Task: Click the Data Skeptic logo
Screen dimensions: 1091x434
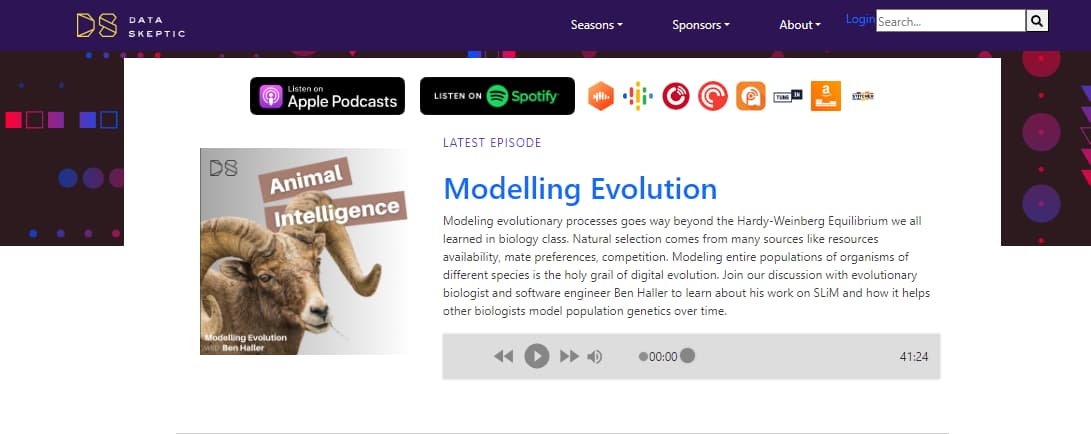Action: [x=131, y=25]
